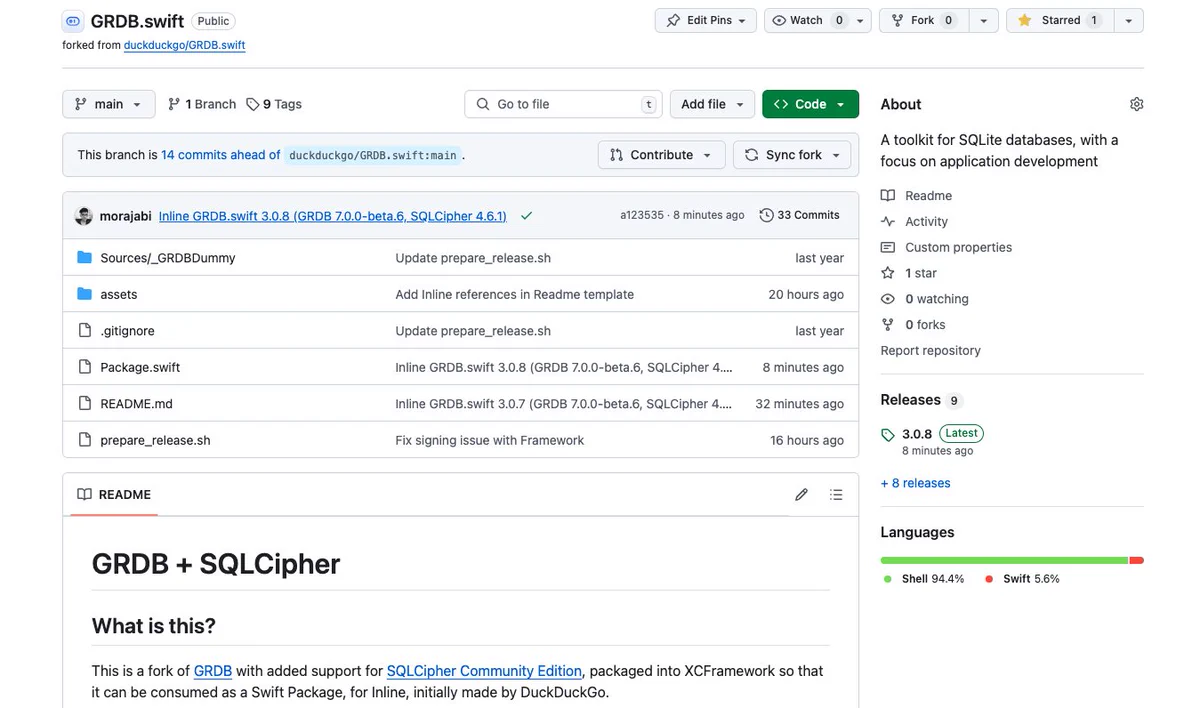Open the 14 commits ahead link
The width and height of the screenshot is (1200, 708).
tap(221, 155)
